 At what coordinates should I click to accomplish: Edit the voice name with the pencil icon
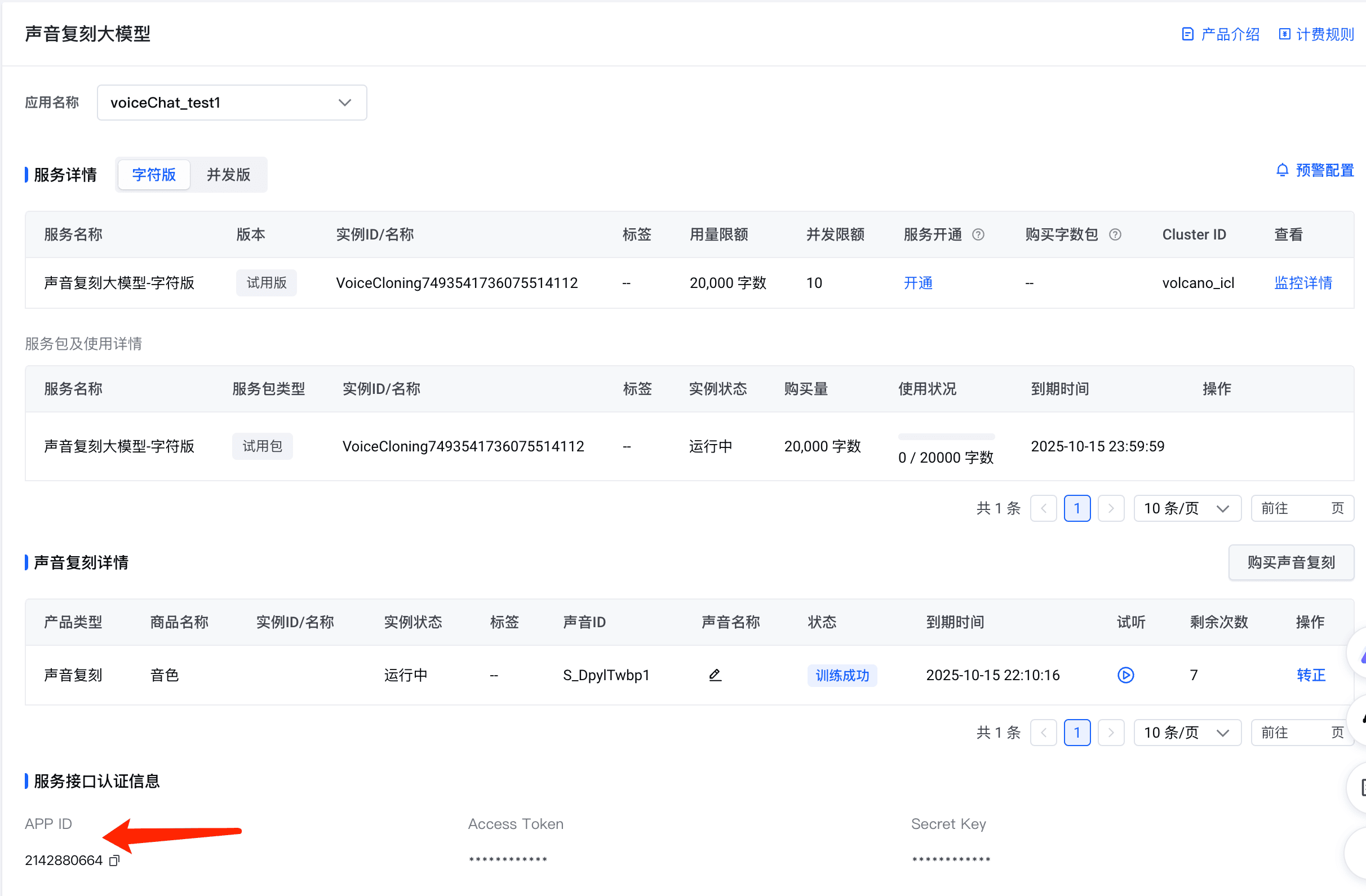coord(715,675)
